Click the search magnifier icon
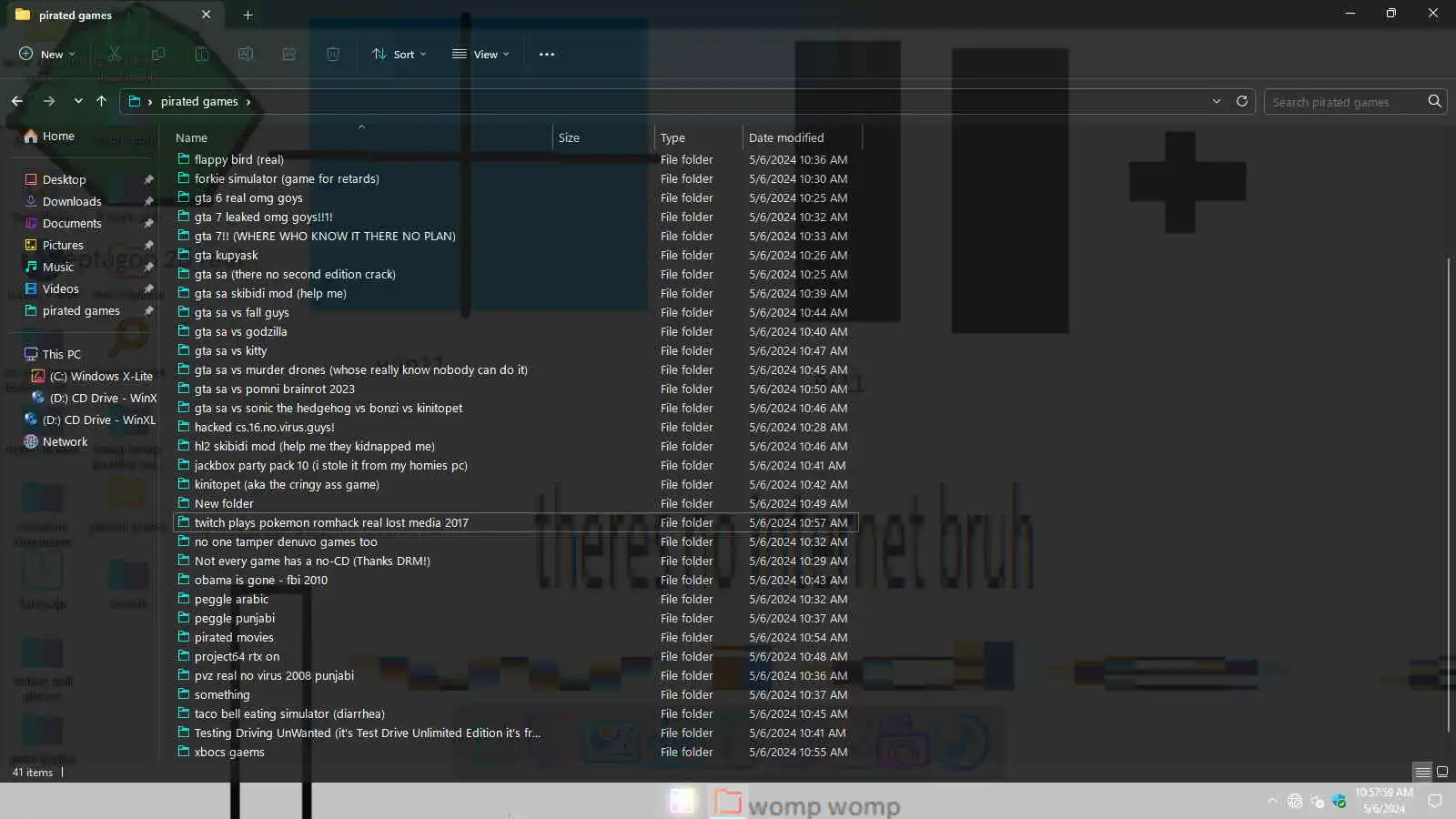 point(1435,101)
